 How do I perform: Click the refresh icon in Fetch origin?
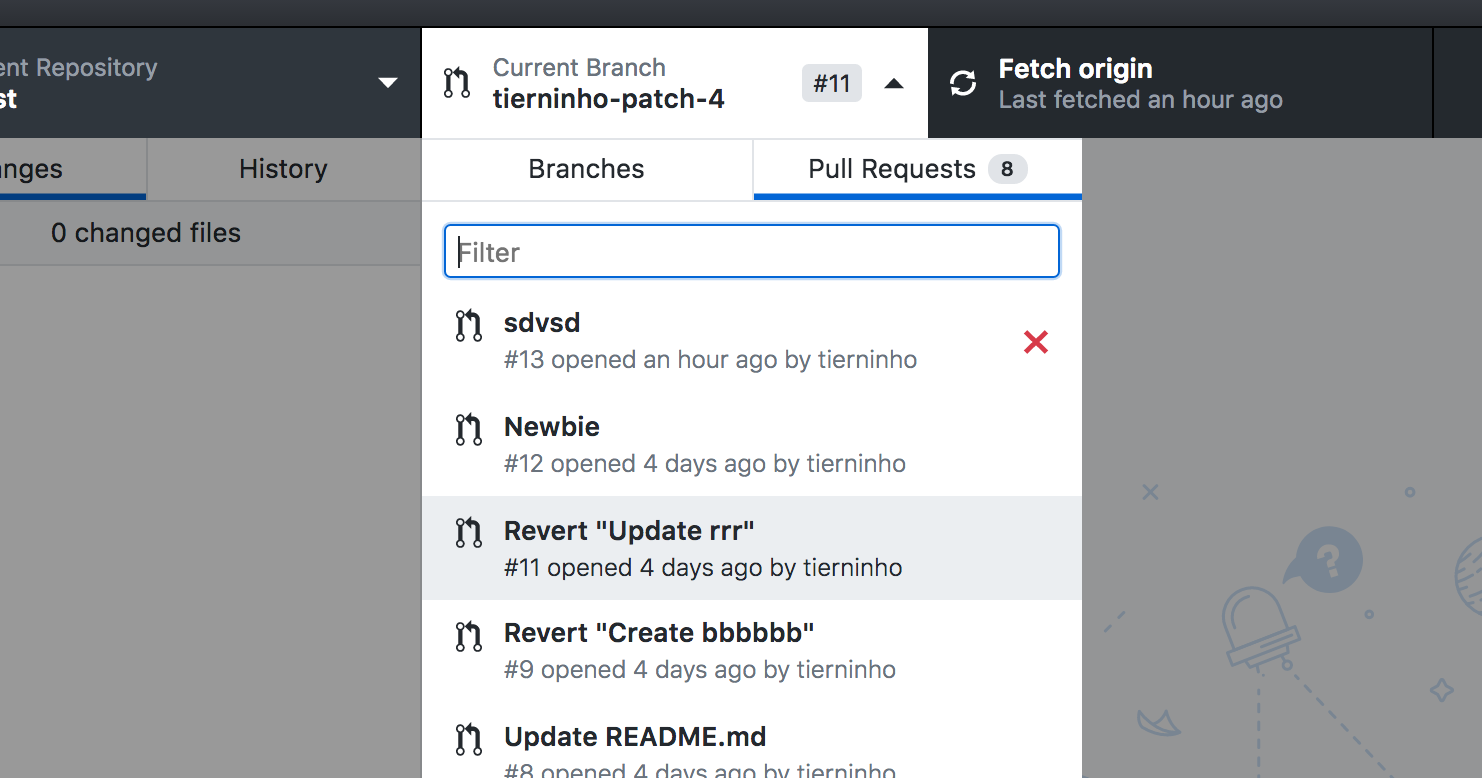coord(962,83)
